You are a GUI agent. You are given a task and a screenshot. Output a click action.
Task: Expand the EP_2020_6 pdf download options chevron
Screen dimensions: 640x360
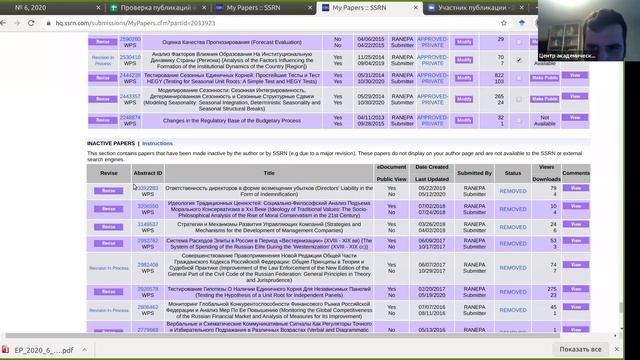click(84, 350)
